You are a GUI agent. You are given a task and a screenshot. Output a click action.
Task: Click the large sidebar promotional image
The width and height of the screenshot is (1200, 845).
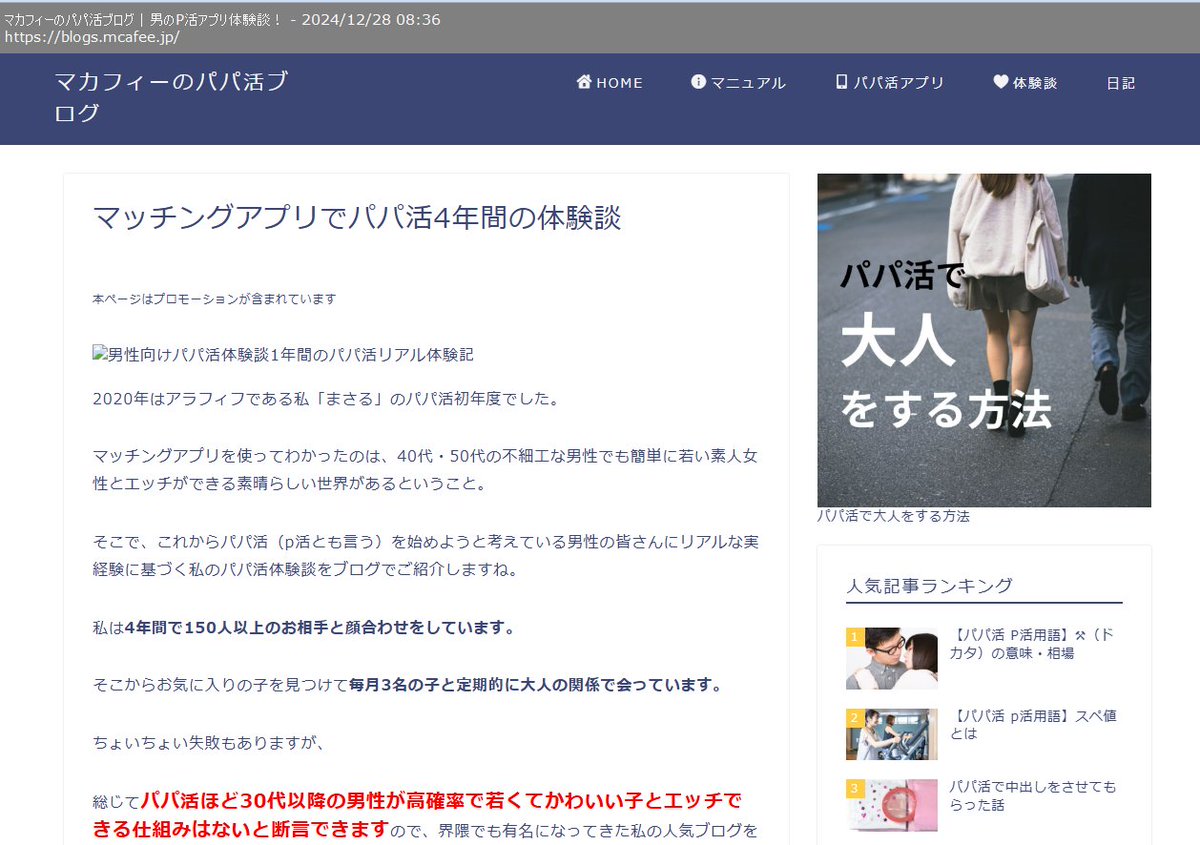(x=984, y=338)
